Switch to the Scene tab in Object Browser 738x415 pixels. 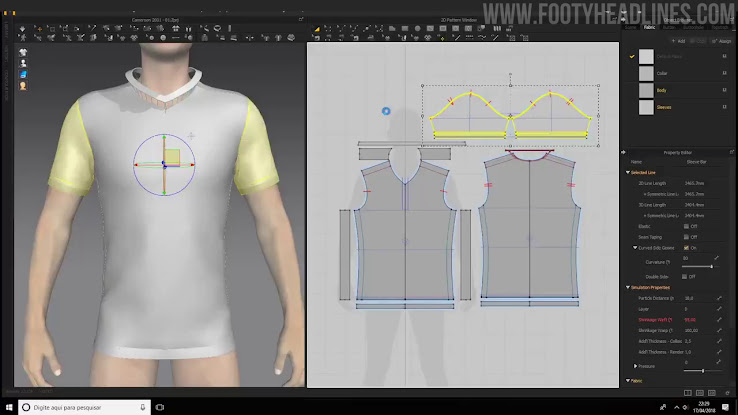[630, 28]
